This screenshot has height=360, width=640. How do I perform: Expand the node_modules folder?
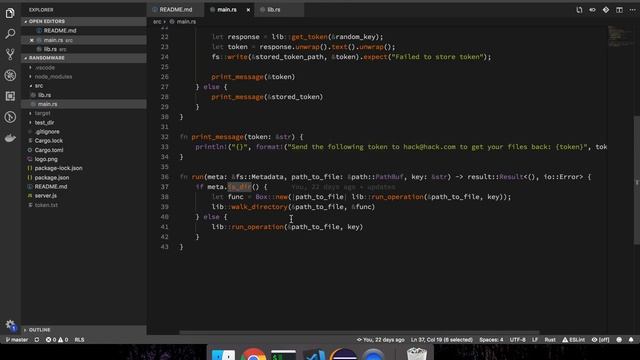(84, 77)
